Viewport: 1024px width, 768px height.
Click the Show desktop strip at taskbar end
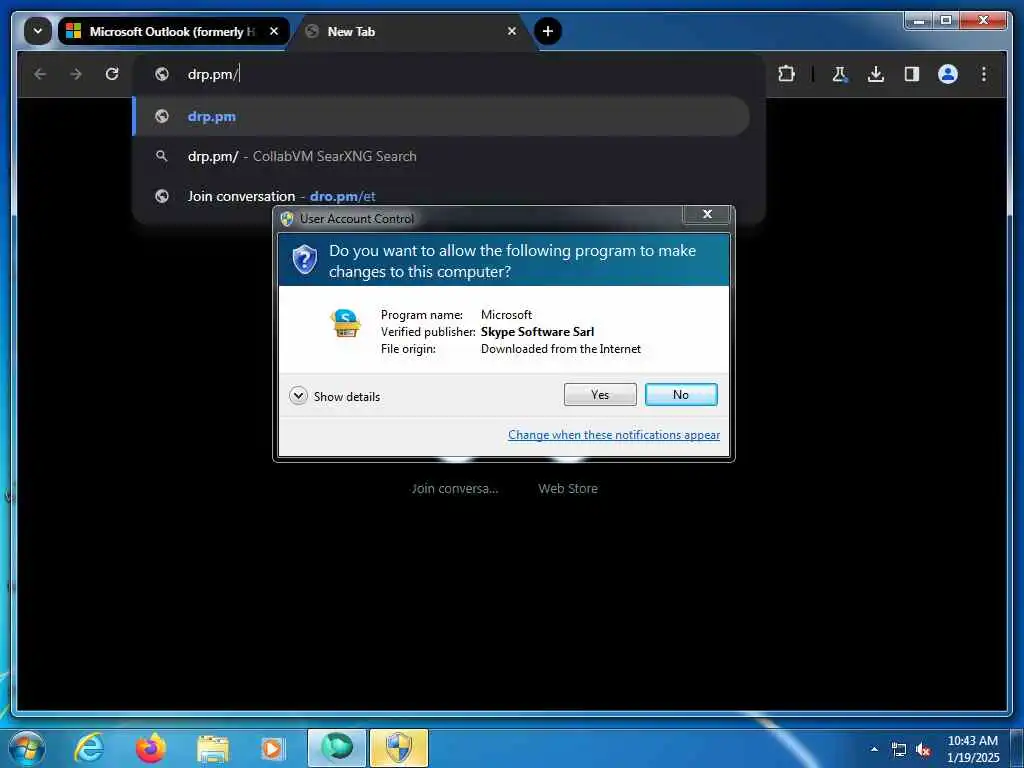point(1017,748)
